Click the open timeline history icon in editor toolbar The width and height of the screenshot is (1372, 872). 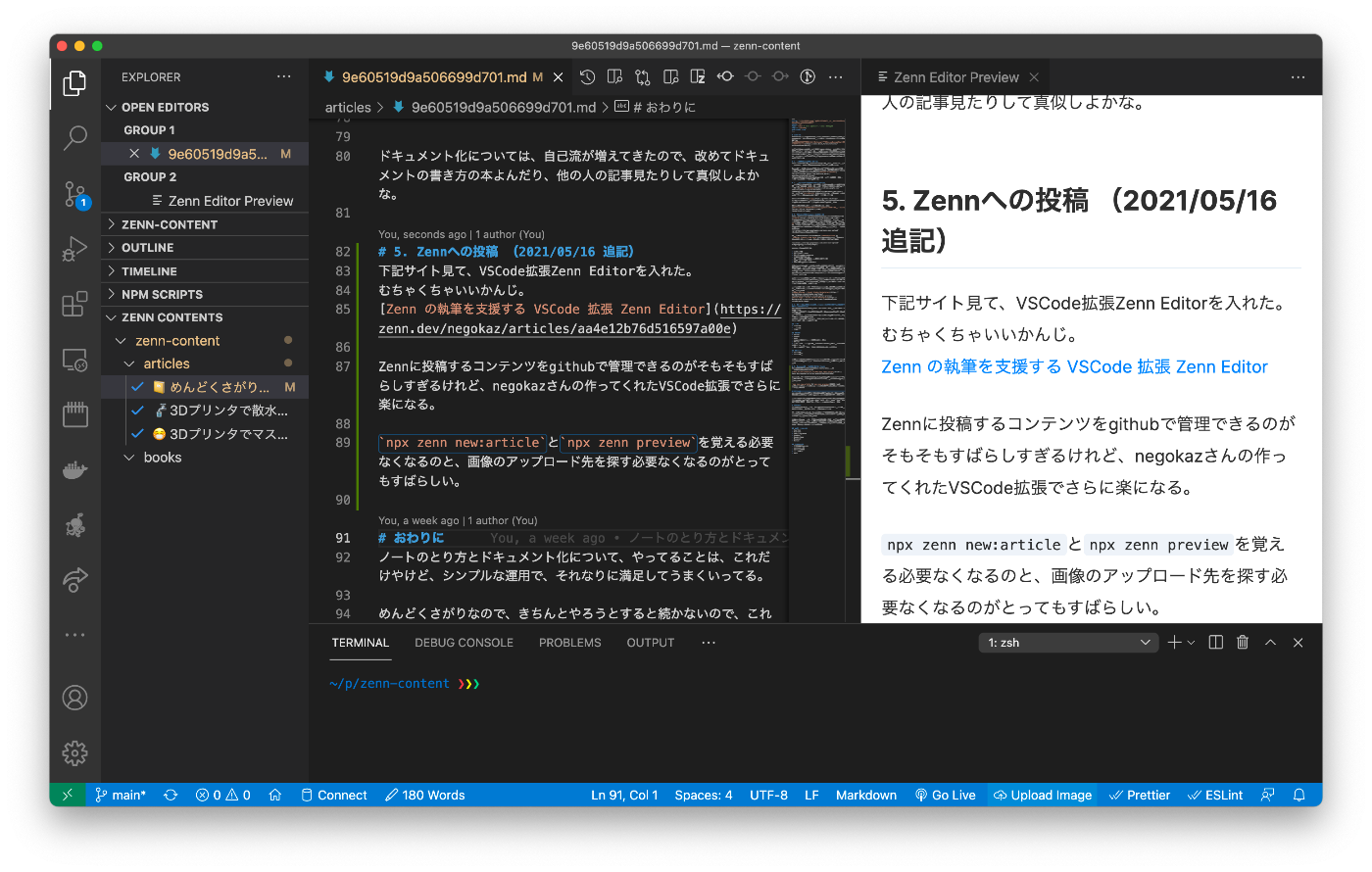[x=587, y=76]
